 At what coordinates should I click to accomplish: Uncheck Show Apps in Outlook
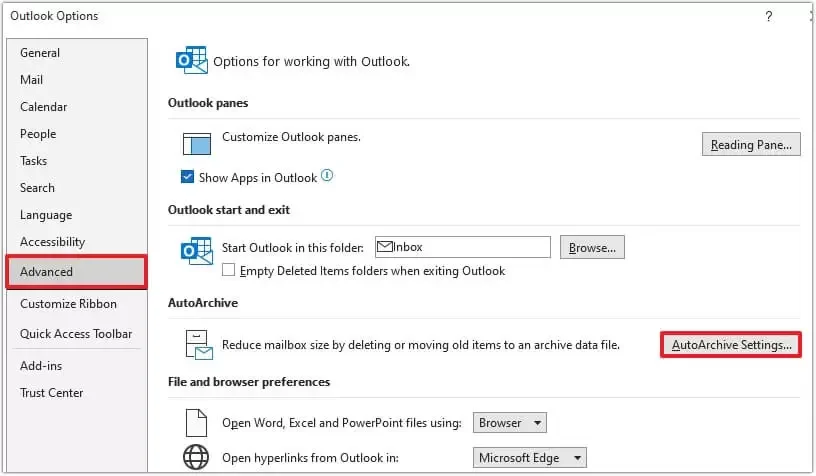[x=187, y=177]
